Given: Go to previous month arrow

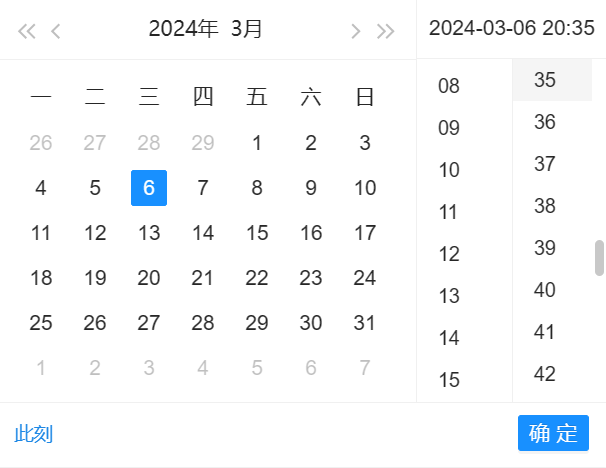Looking at the screenshot, I should pyautogui.click(x=56, y=31).
